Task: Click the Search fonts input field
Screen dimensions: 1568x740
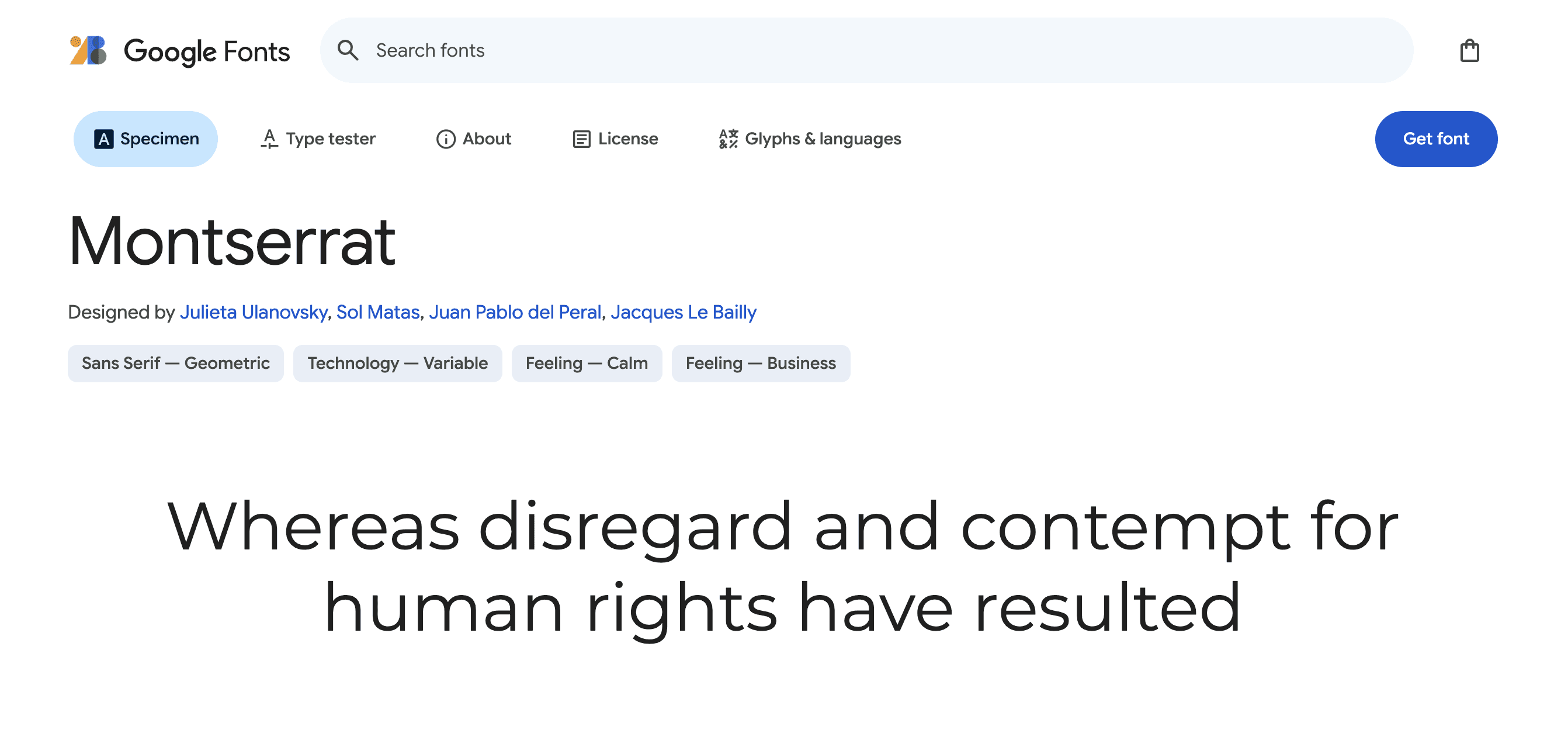Action: [x=852, y=50]
